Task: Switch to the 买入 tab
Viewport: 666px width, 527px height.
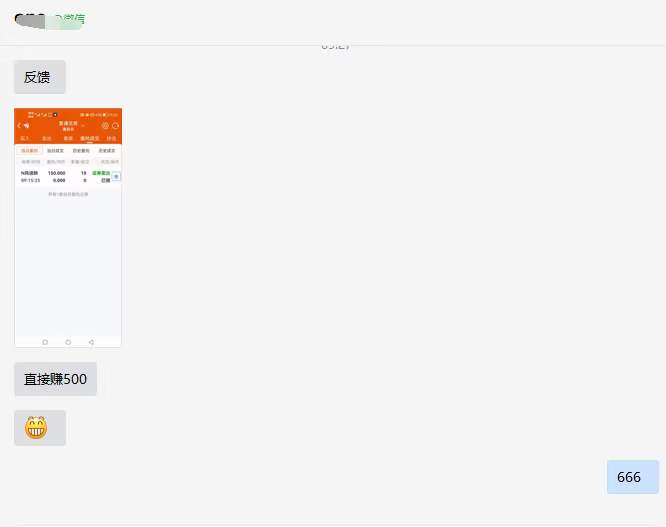Action: [25, 138]
